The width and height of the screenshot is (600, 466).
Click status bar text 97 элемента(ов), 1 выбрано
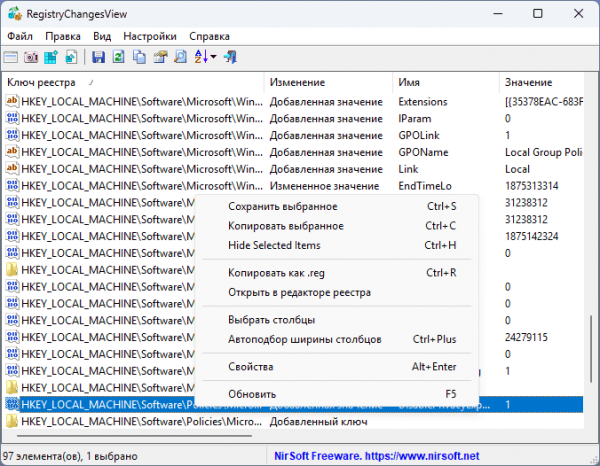70,456
